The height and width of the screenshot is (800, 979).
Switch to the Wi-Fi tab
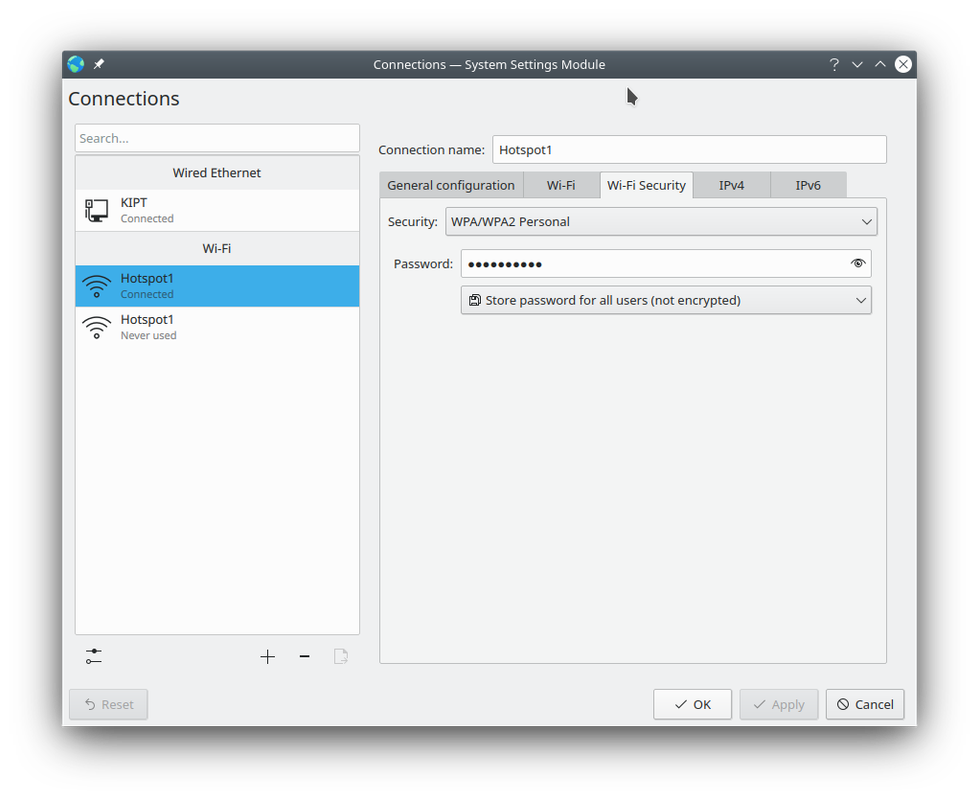561,185
